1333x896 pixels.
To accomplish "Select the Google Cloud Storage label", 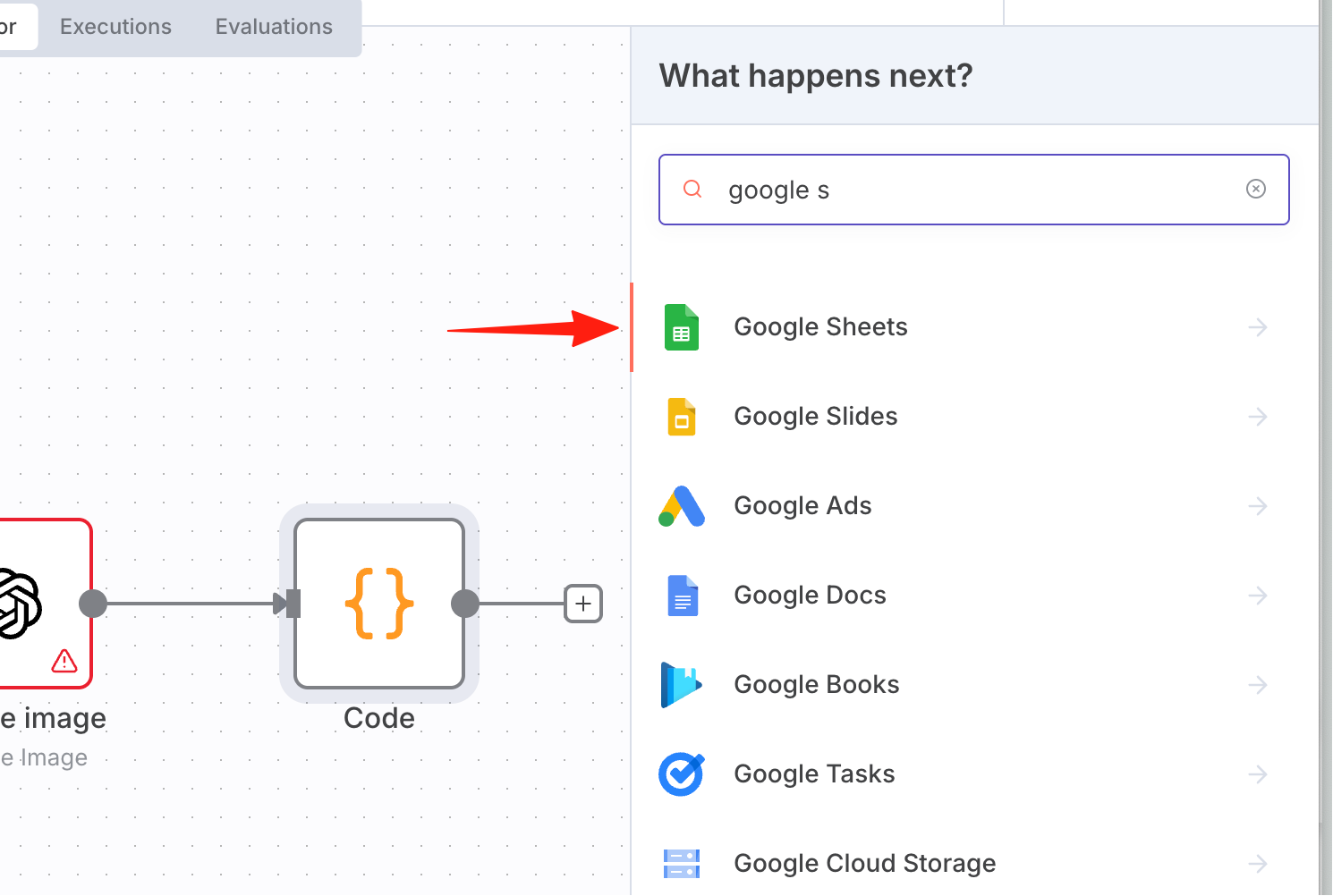I will 865,864.
